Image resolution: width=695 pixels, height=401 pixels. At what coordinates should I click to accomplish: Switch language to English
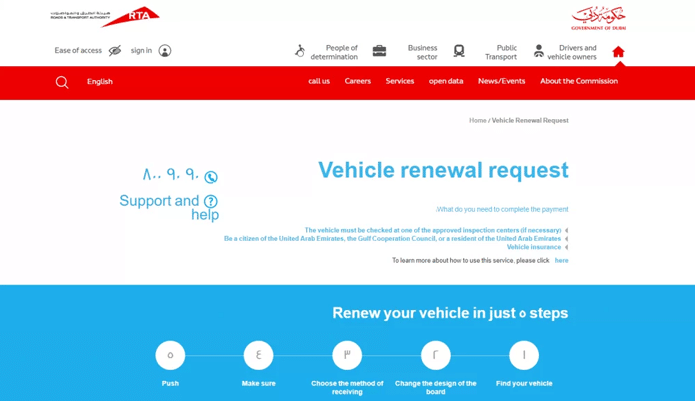click(x=100, y=82)
